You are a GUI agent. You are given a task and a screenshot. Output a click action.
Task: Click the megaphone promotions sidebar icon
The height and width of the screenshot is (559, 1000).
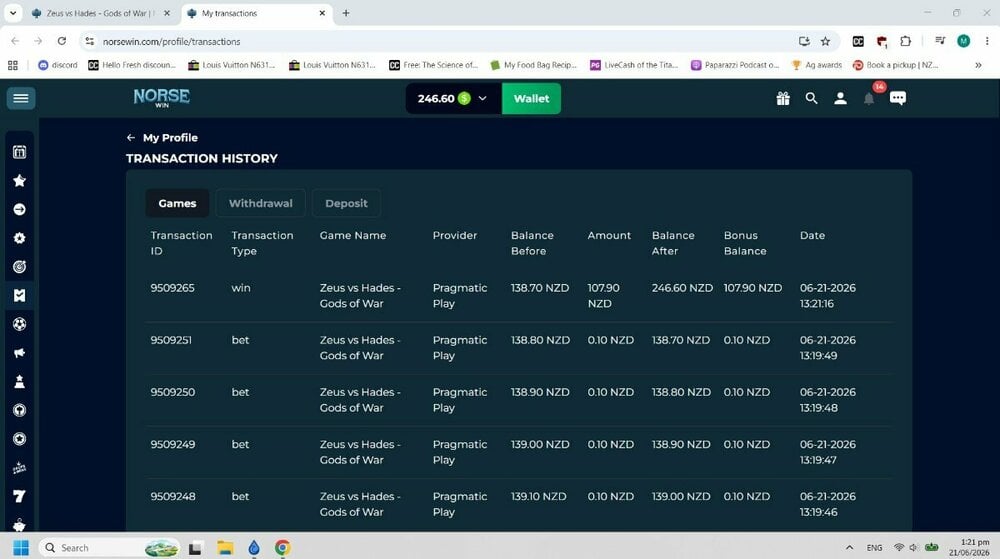click(20, 352)
